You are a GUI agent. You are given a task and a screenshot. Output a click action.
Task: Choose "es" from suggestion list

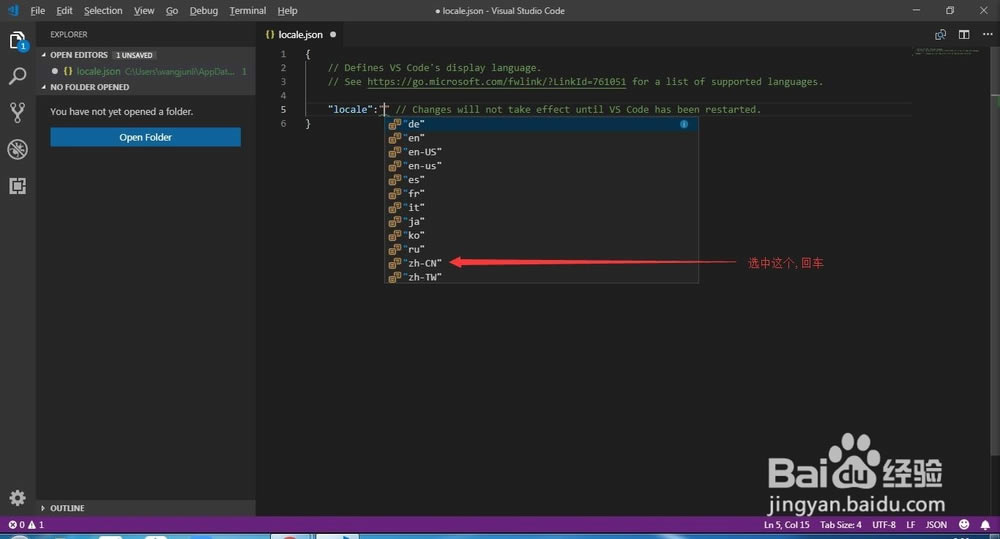(x=541, y=180)
